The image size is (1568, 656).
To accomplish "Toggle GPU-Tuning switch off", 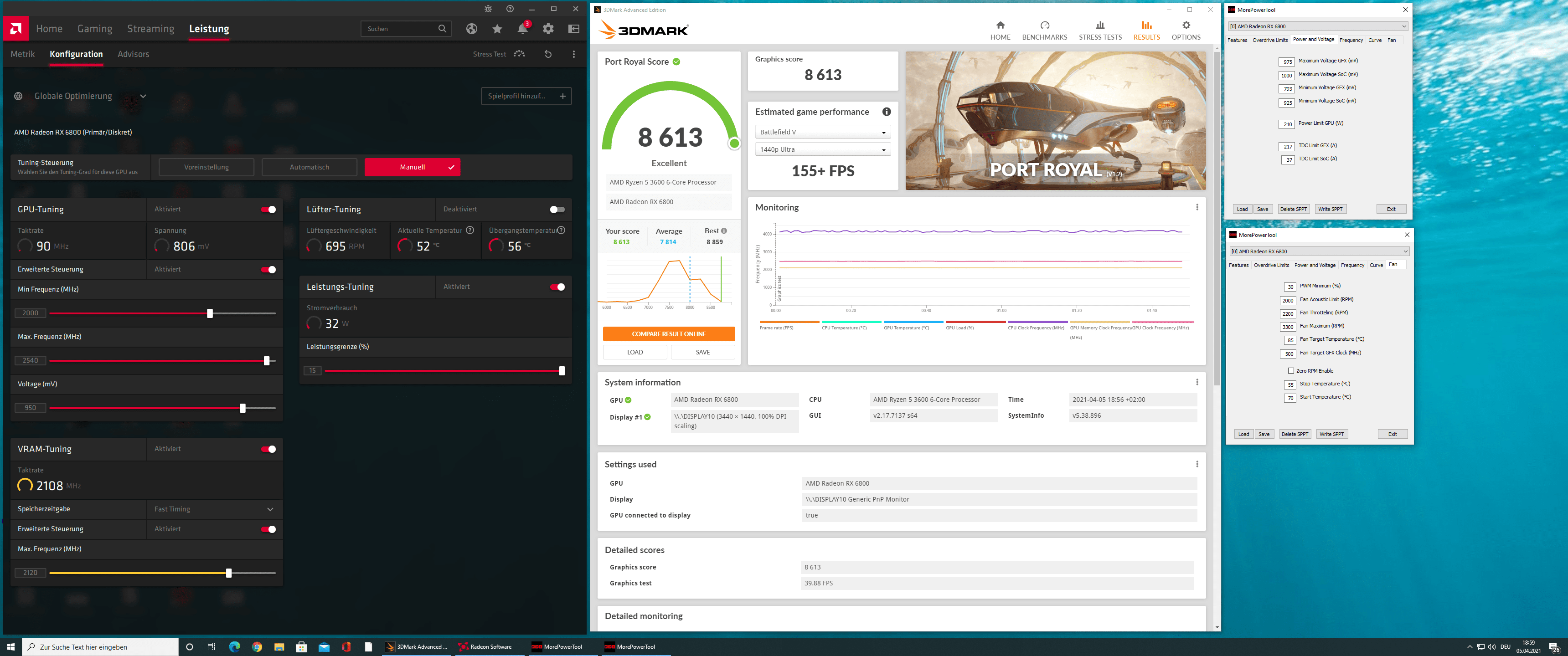I will point(268,210).
